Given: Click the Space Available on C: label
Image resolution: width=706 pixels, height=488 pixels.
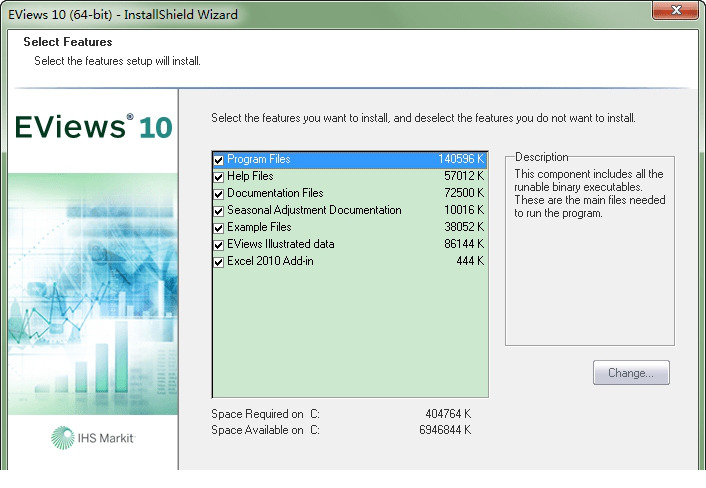Looking at the screenshot, I should (x=265, y=430).
